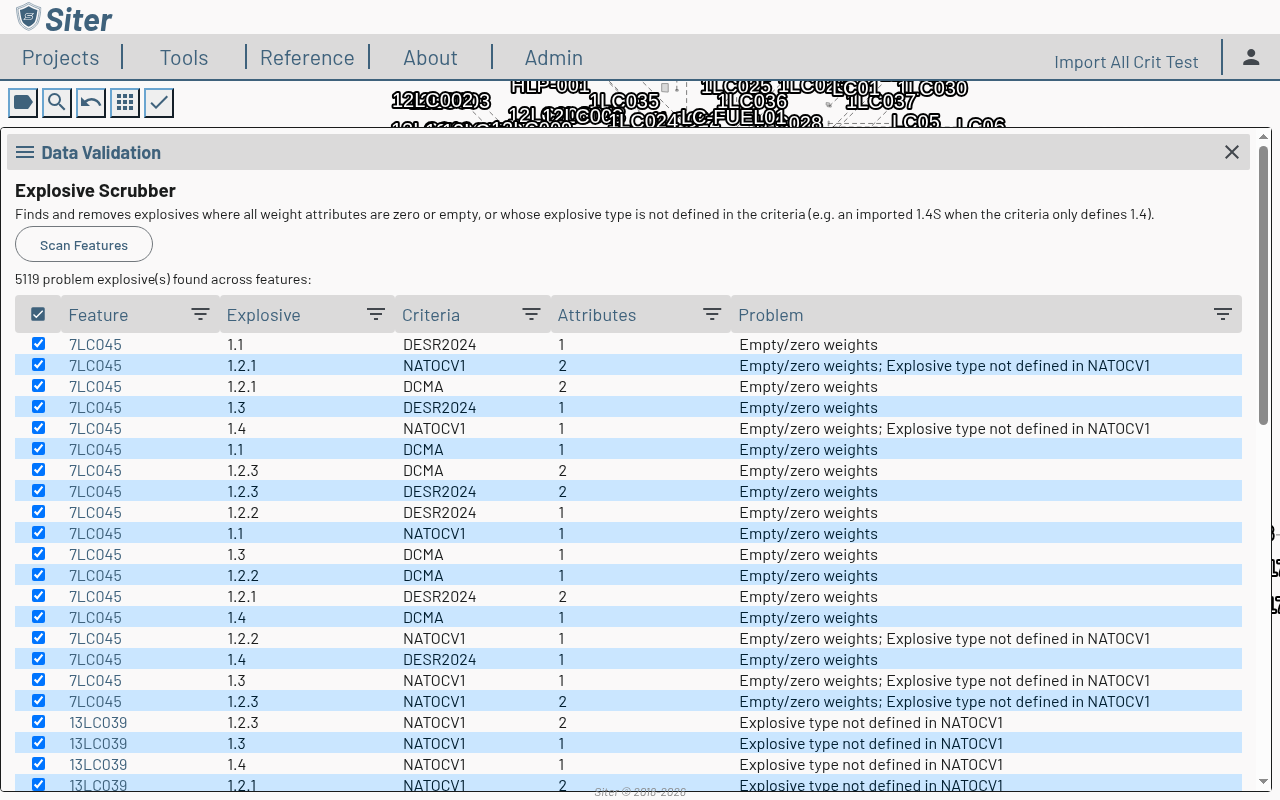Click the 7LC045 feature in the 1.4 DESR2024 row
The width and height of the screenshot is (1280, 800).
[x=95, y=660]
